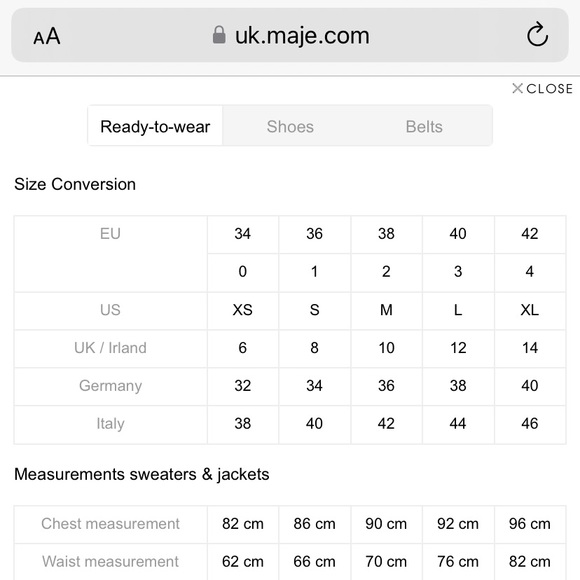
Task: Select the UK / Irland row label
Action: click(110, 348)
